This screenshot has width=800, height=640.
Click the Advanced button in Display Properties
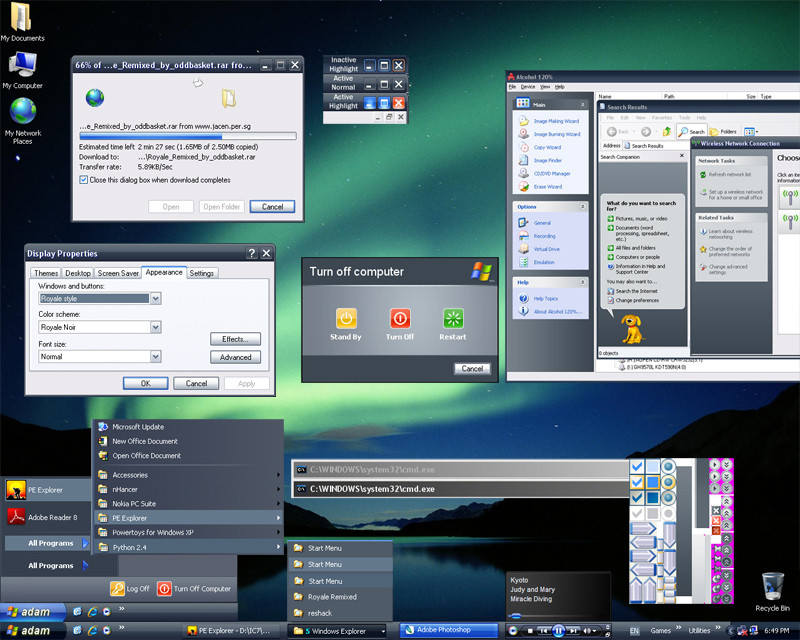(x=236, y=357)
